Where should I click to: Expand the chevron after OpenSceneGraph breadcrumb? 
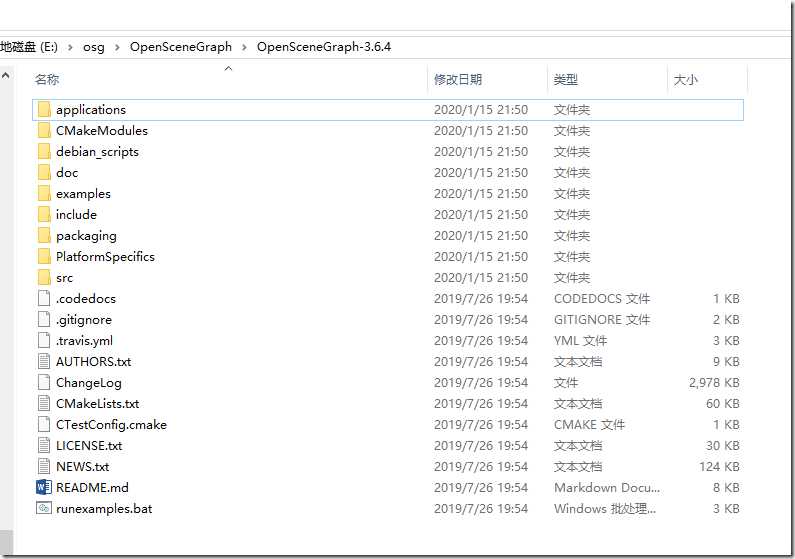coord(244,47)
